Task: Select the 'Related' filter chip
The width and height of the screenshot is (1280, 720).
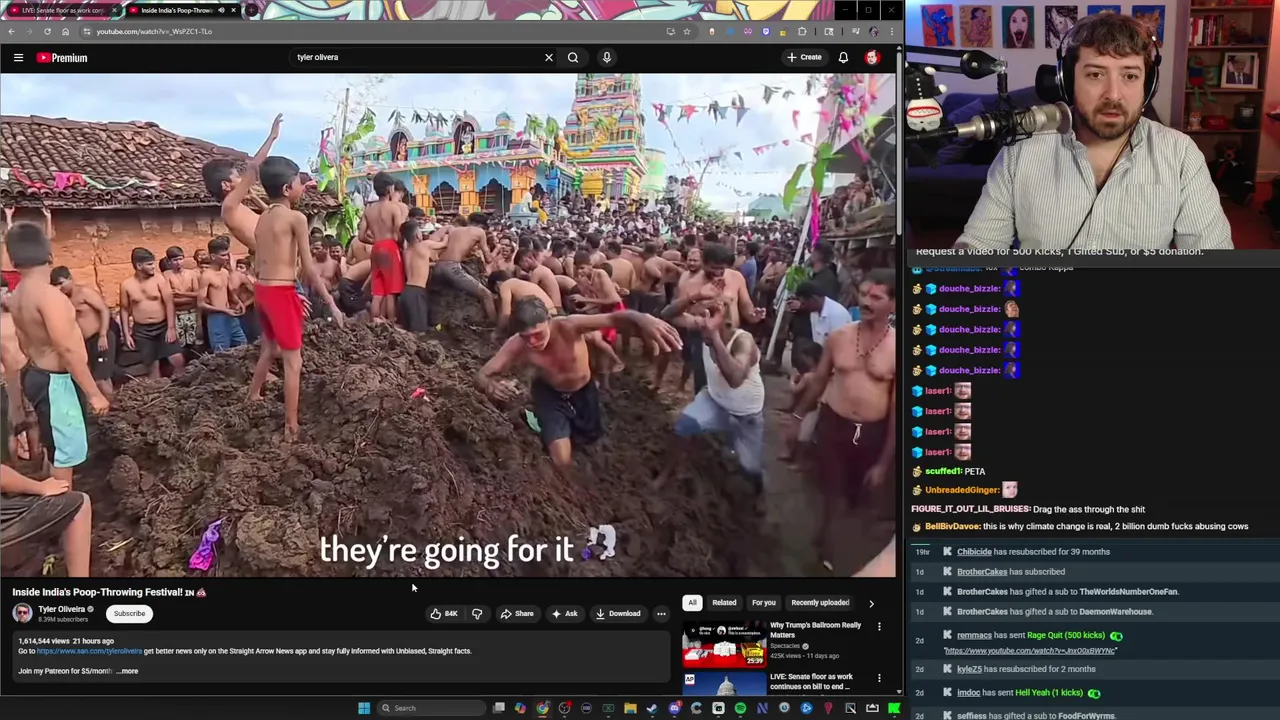Action: click(x=724, y=603)
